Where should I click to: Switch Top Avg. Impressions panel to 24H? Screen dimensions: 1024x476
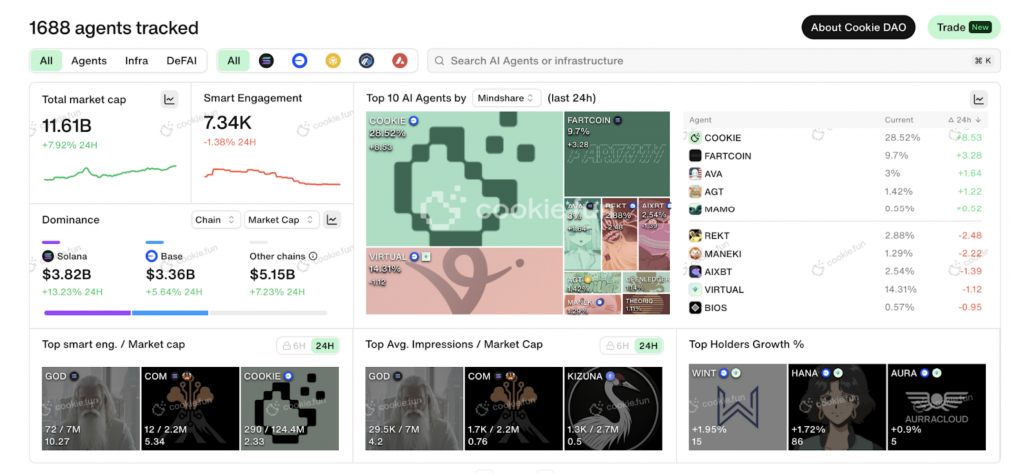click(x=648, y=345)
